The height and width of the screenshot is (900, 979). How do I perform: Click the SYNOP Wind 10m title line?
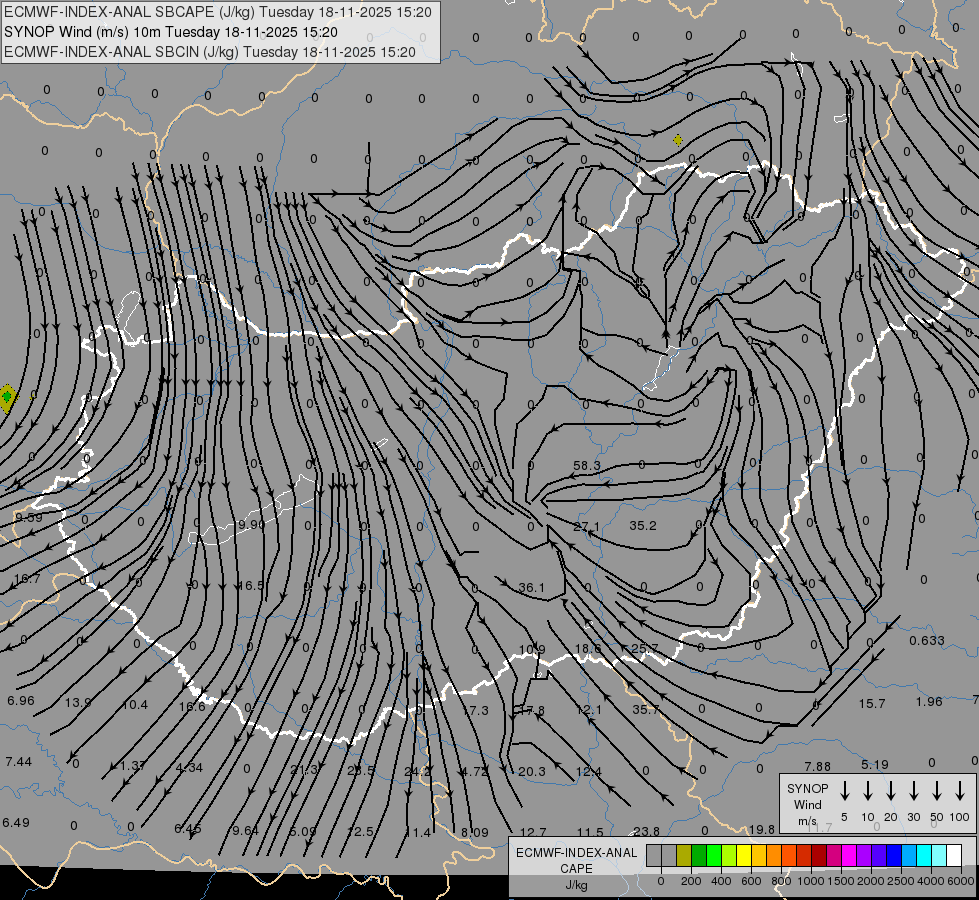tap(171, 32)
